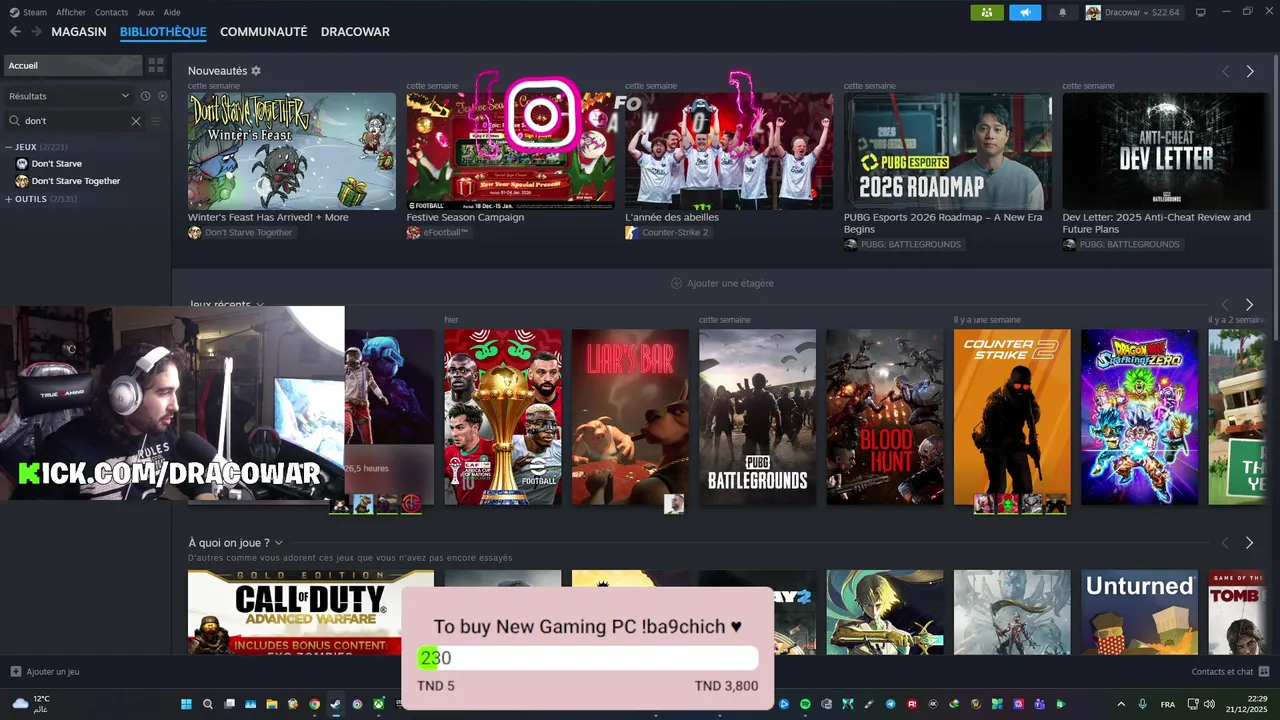The height and width of the screenshot is (720, 1280).
Task: Open Contacts et chat panel
Action: click(x=1230, y=672)
